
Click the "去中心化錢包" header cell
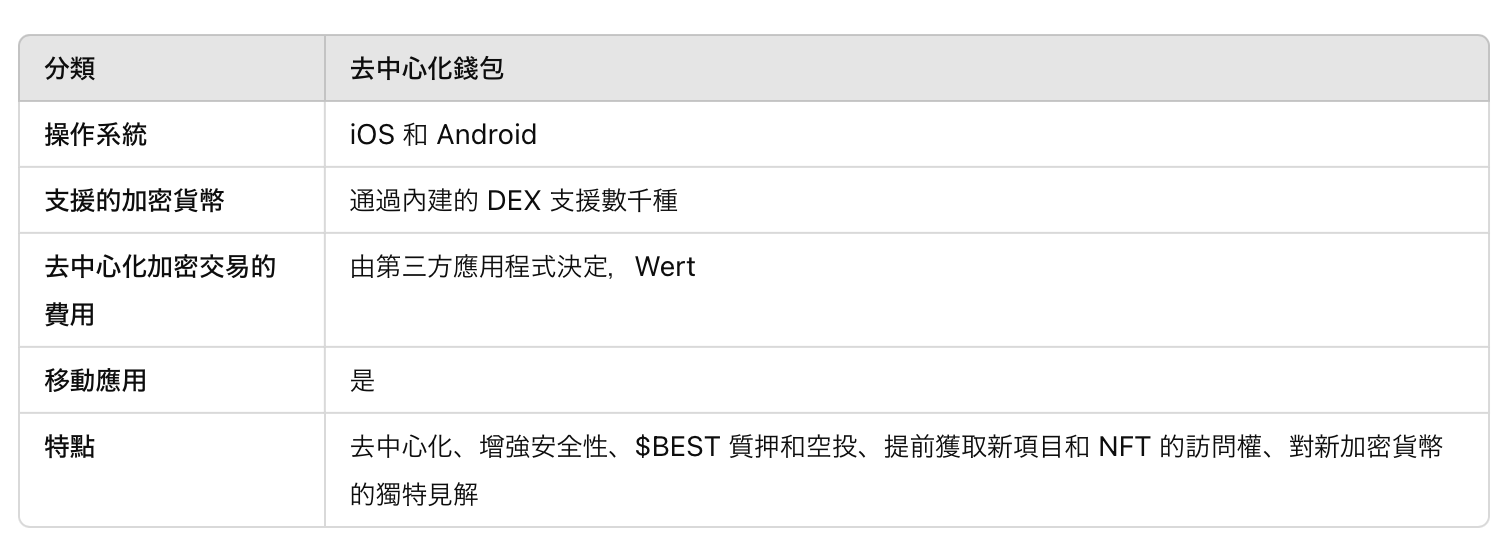[x=427, y=69]
